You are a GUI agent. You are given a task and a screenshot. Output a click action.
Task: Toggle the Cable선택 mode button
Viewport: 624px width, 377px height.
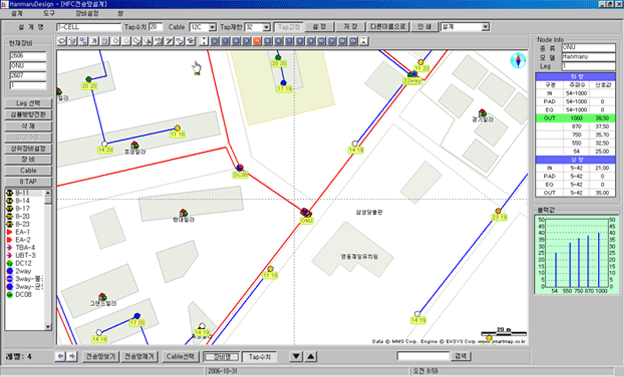(x=180, y=356)
